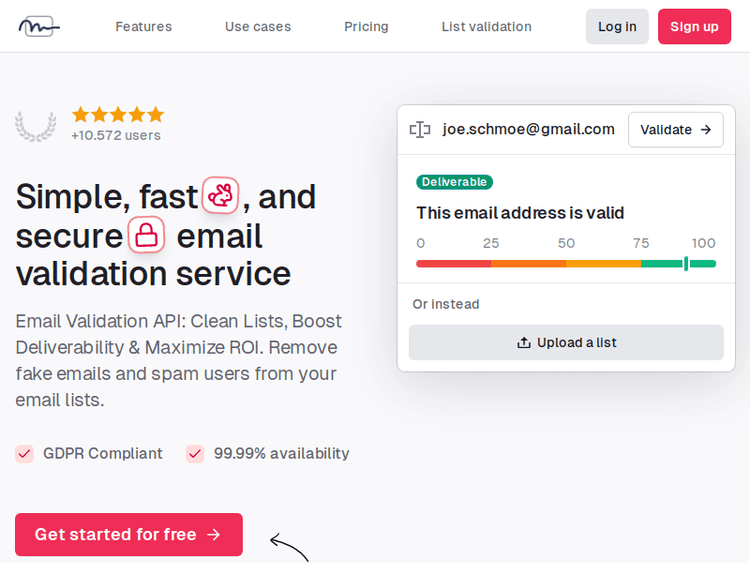The image size is (750, 563).
Task: Click the rabbit icon beside 'fast'
Action: 220,196
